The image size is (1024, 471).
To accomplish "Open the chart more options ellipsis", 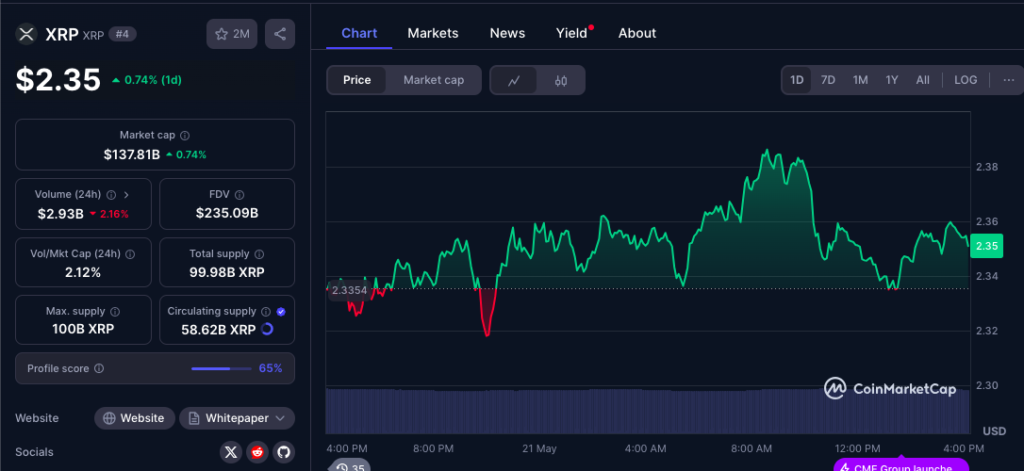I will click(x=1009, y=80).
